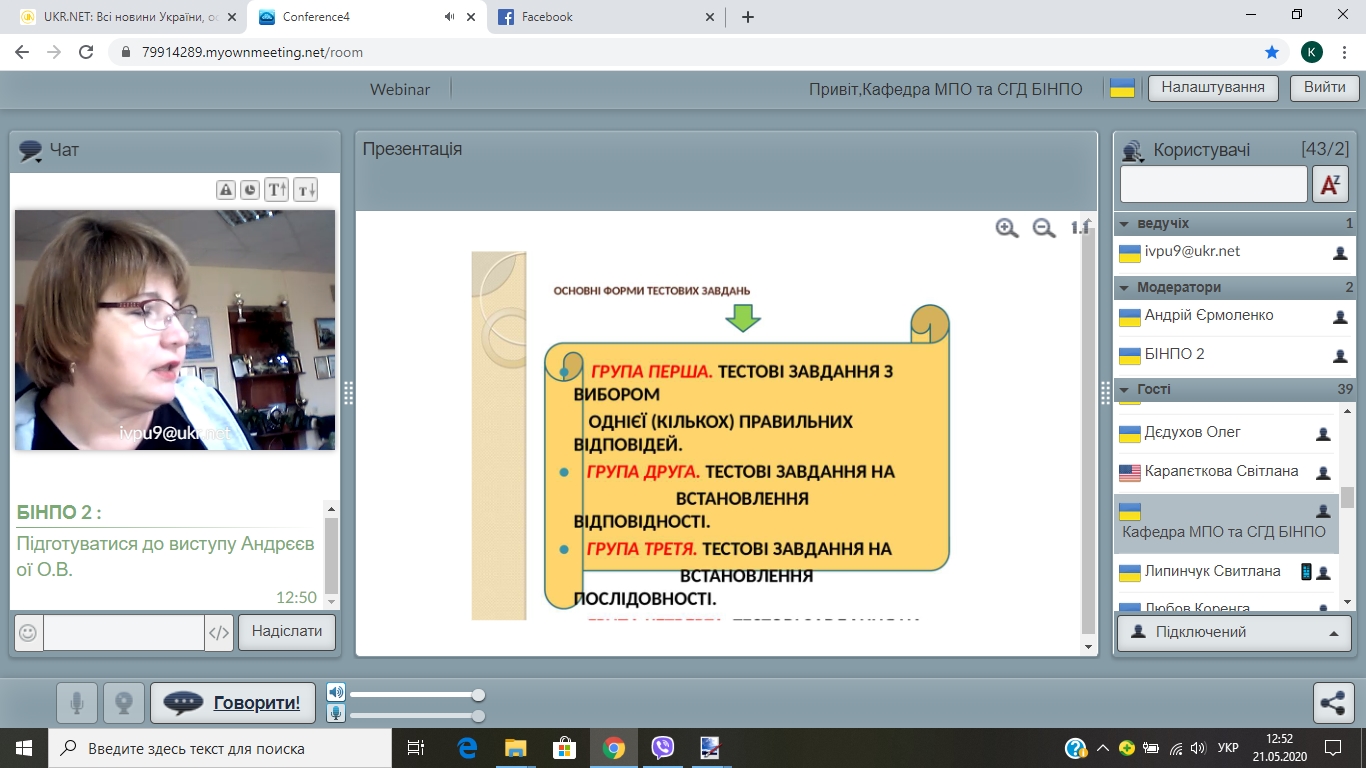1366x768 pixels.
Task: Toggle the webcam button
Action: (124, 703)
